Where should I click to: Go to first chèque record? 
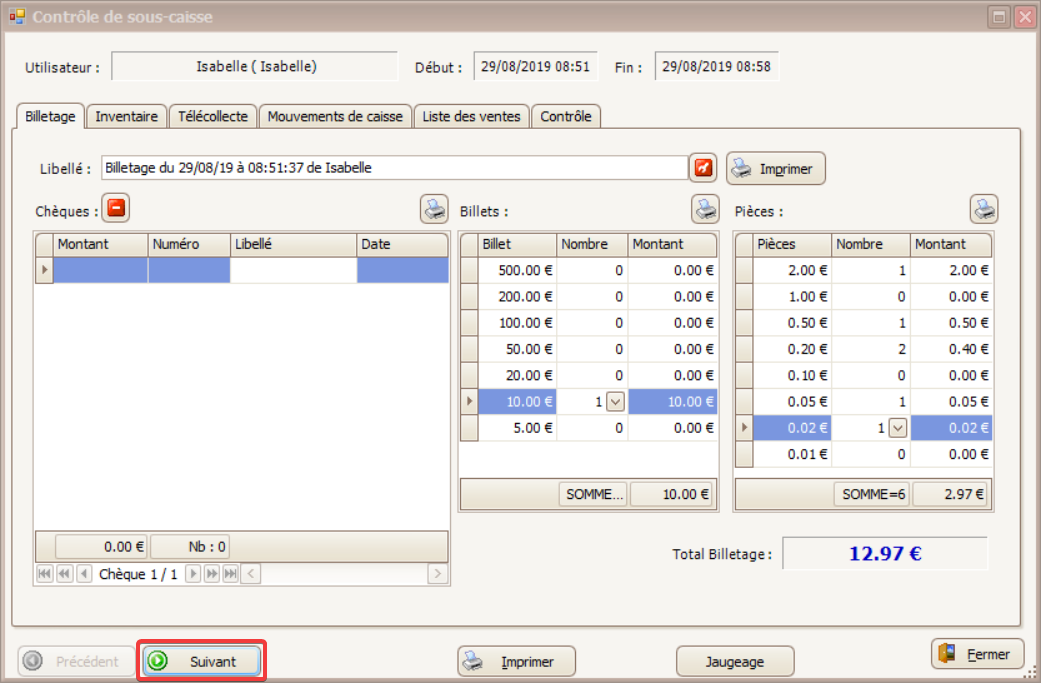click(x=44, y=573)
